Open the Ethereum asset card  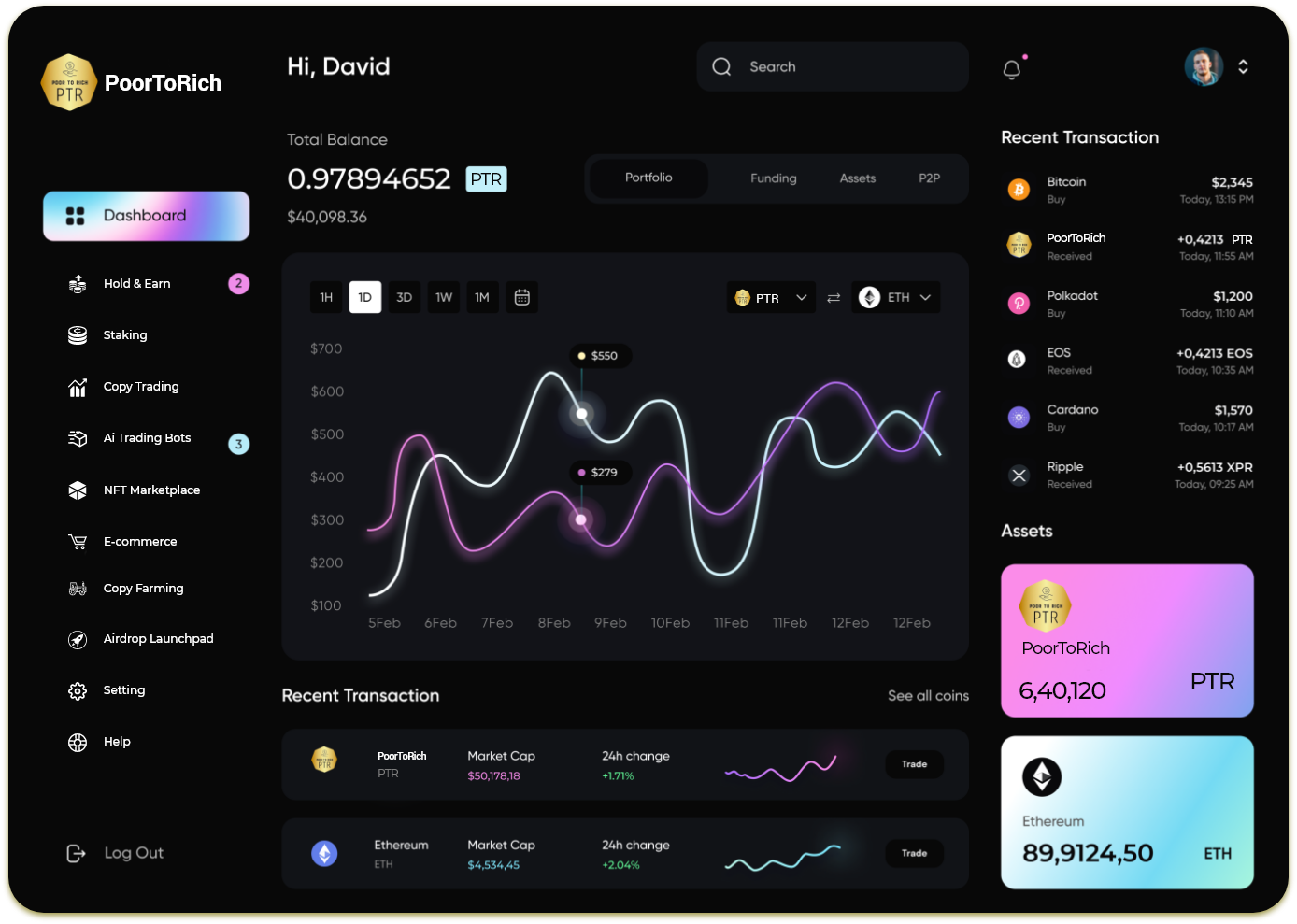point(1127,813)
